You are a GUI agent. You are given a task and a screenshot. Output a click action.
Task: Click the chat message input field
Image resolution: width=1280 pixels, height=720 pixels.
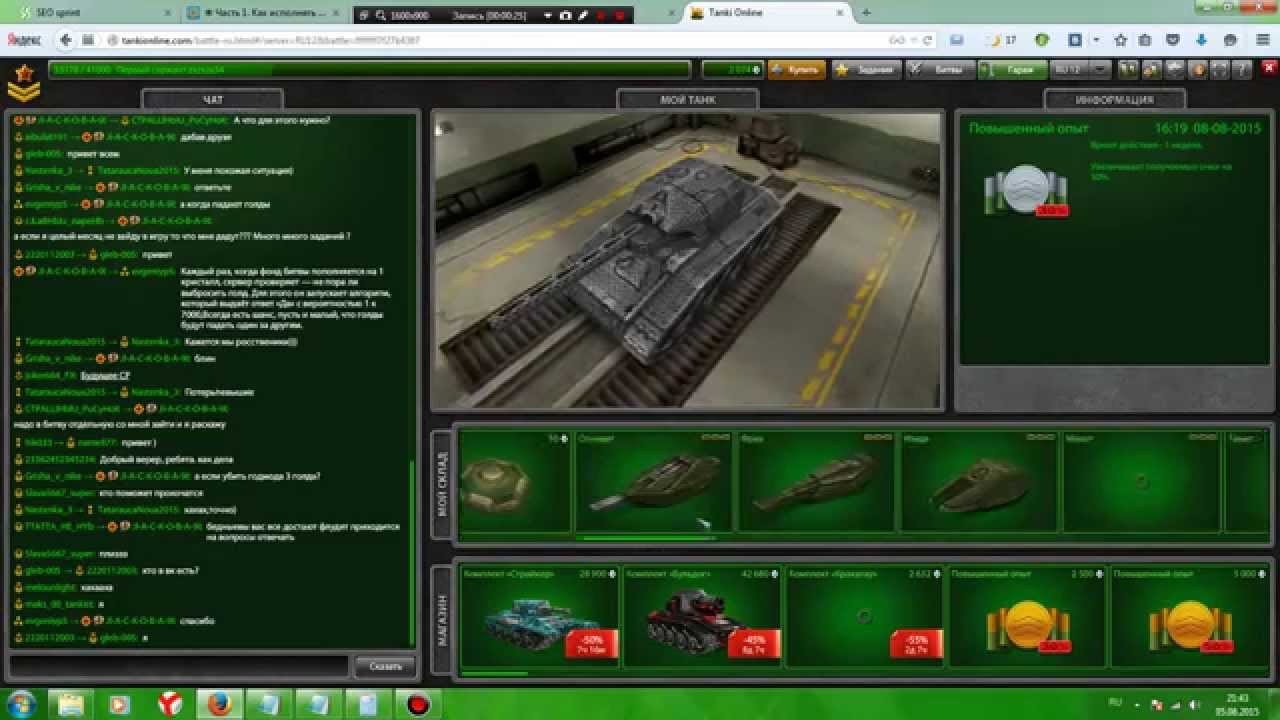point(178,666)
